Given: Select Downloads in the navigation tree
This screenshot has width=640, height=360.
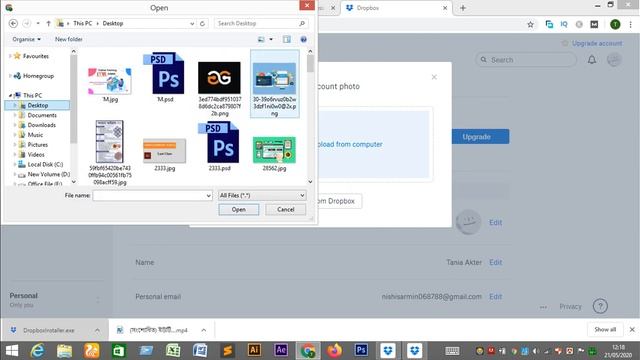Looking at the screenshot, I should (x=42, y=125).
